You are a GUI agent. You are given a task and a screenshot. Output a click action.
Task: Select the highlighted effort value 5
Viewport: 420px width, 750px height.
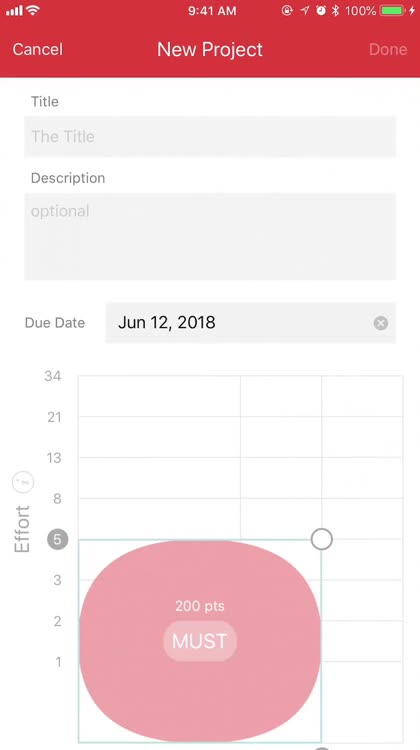[57, 540]
